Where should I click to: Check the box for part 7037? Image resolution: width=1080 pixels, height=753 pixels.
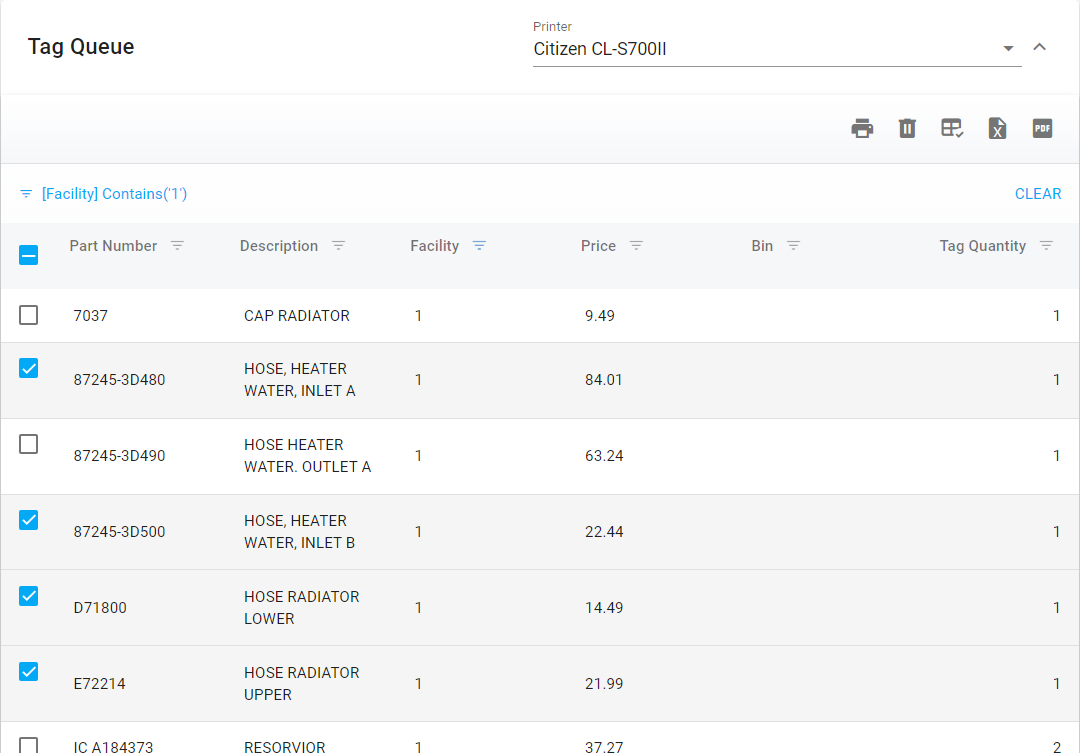coord(29,315)
